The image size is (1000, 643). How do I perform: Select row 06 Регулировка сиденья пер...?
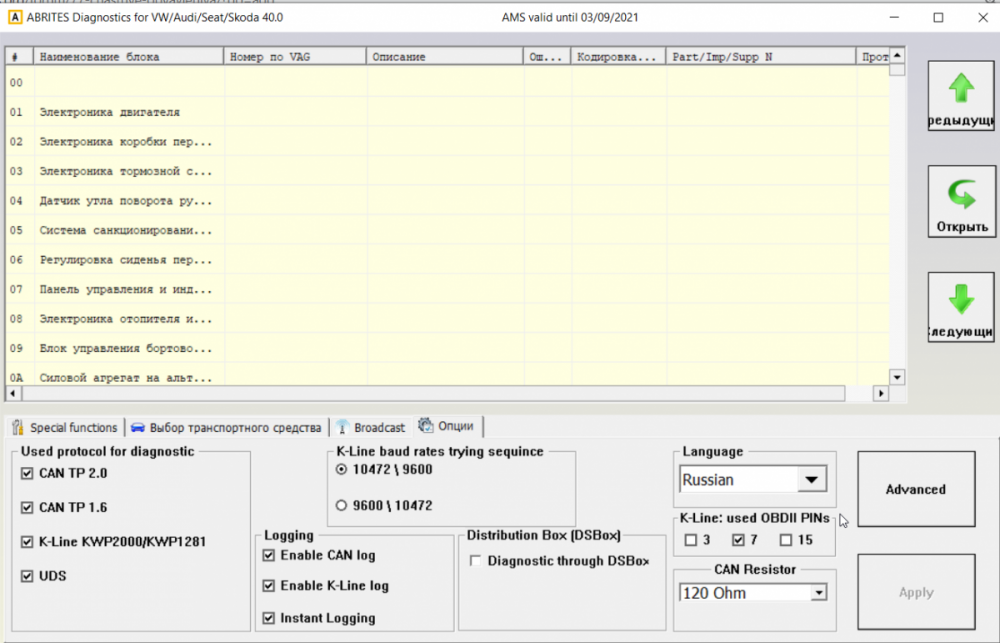447,260
